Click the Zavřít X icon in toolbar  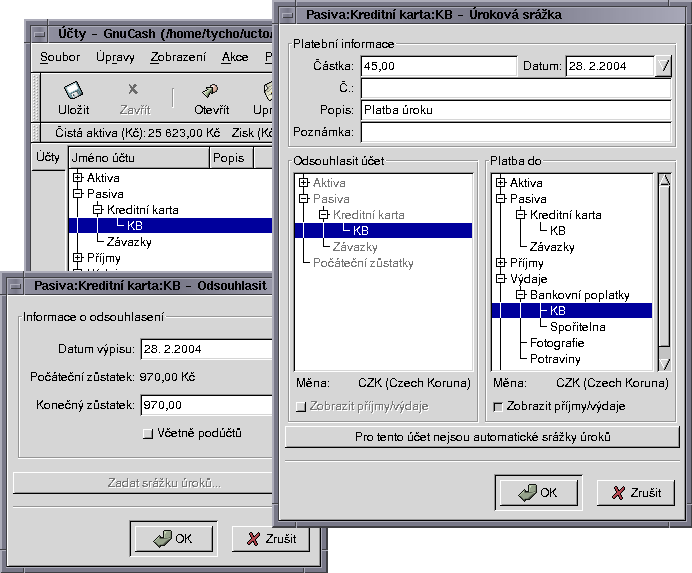click(133, 89)
